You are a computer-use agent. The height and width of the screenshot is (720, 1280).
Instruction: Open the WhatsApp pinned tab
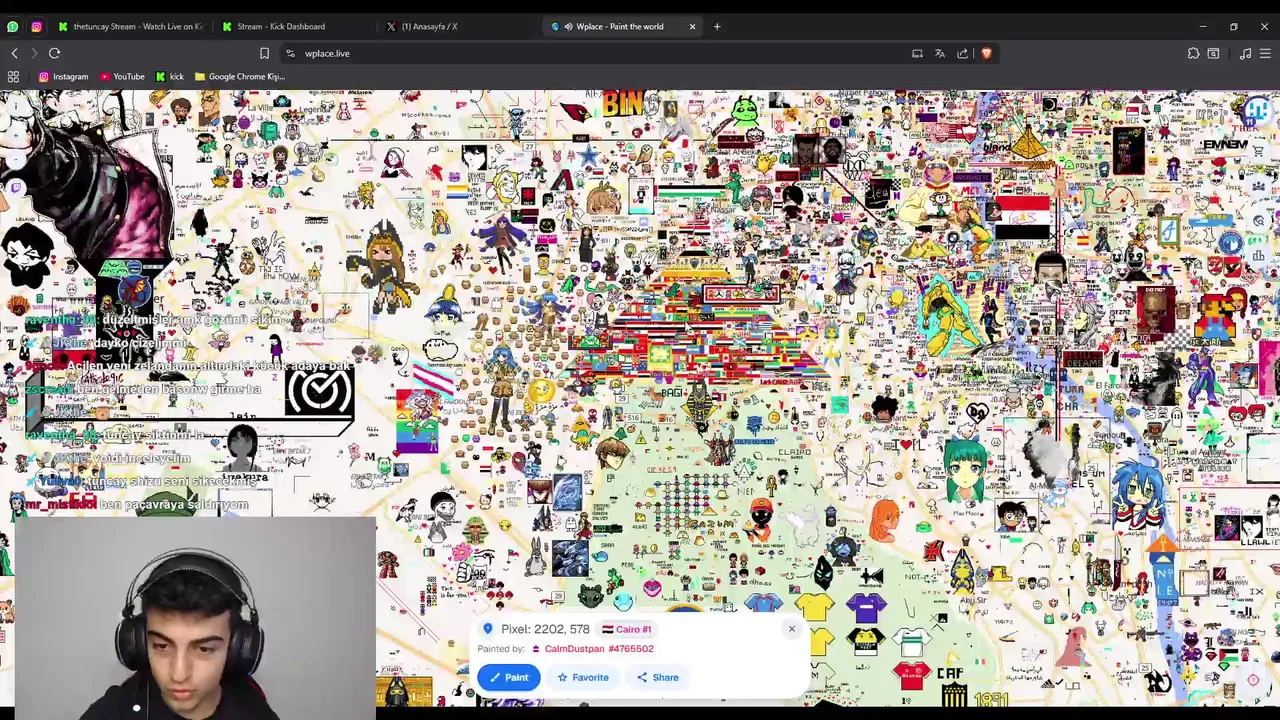click(13, 26)
